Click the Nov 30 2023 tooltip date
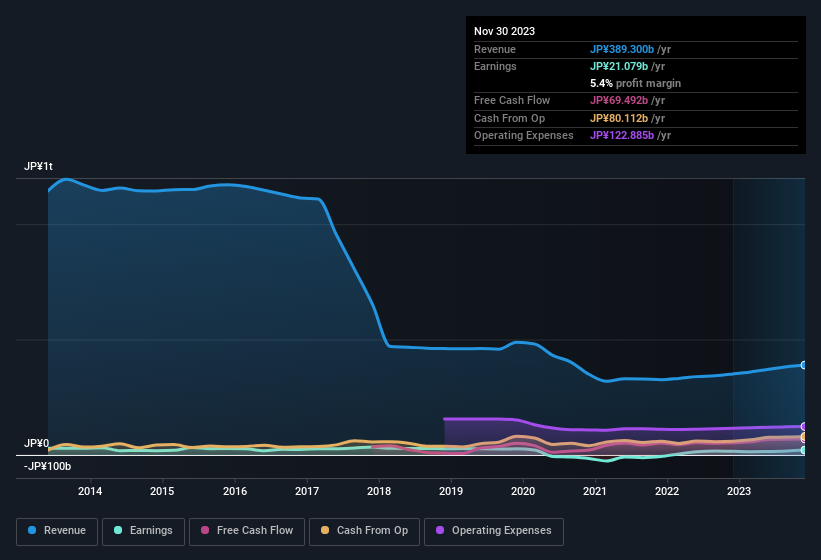The width and height of the screenshot is (821, 560). click(504, 31)
